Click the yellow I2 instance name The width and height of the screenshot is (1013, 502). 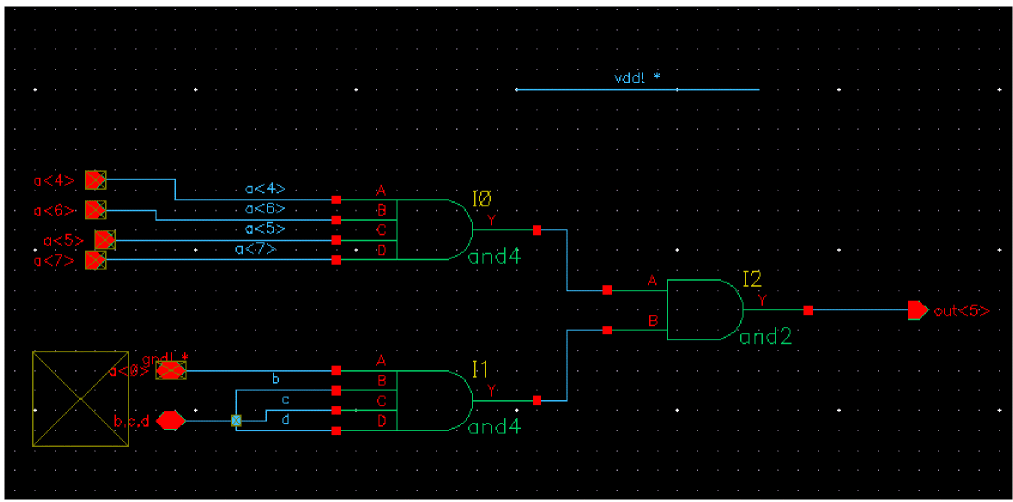(x=753, y=279)
